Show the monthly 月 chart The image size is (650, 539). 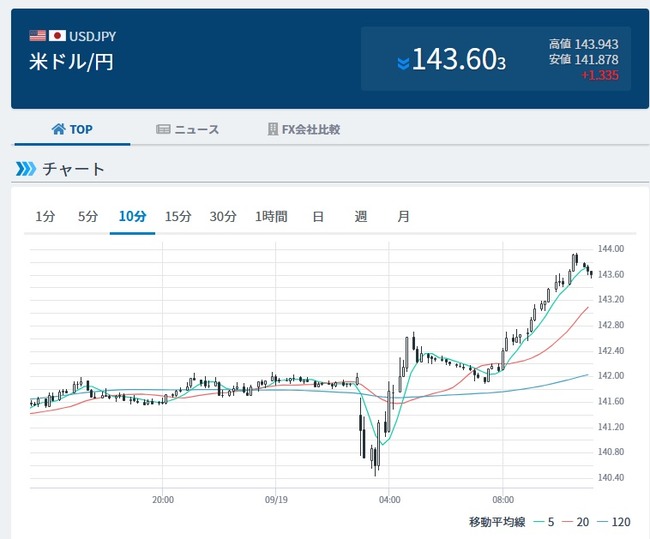coord(403,216)
